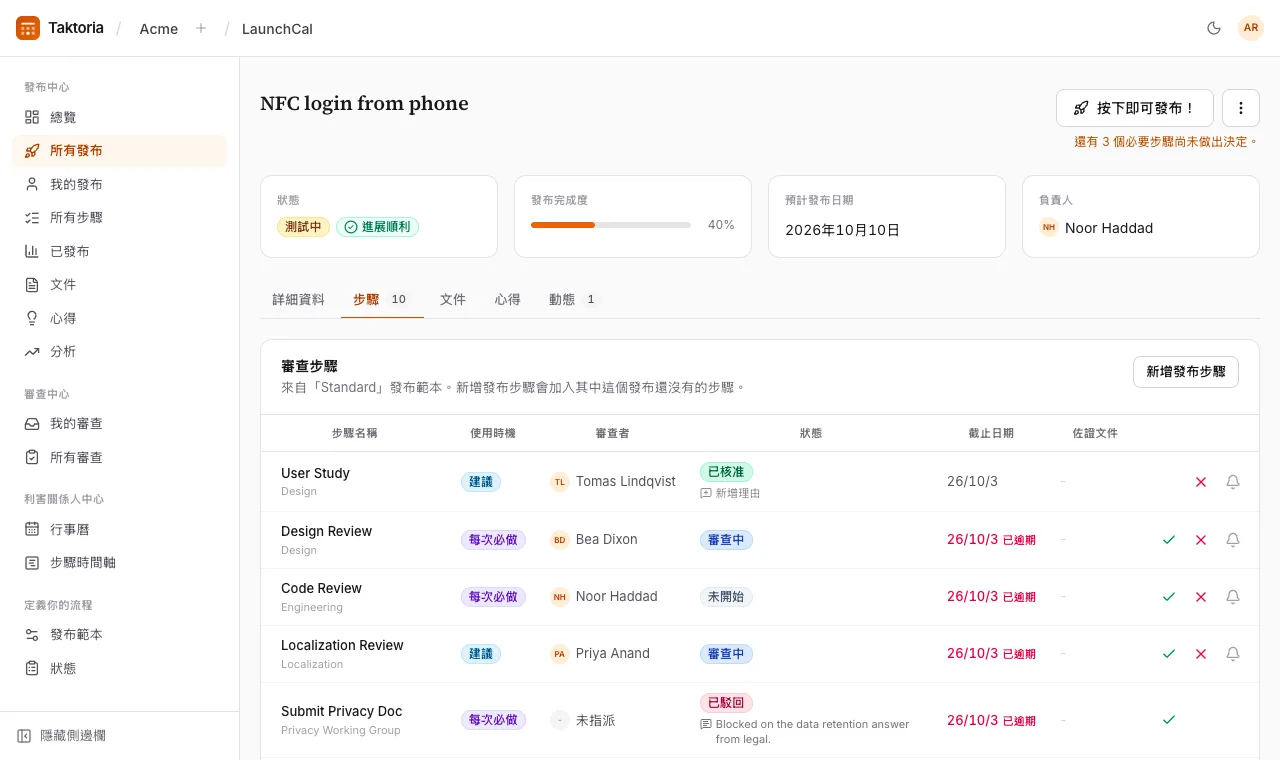This screenshot has height=760, width=1280.
Task: Open 總覽 in the sidebar
Action: coord(120,117)
